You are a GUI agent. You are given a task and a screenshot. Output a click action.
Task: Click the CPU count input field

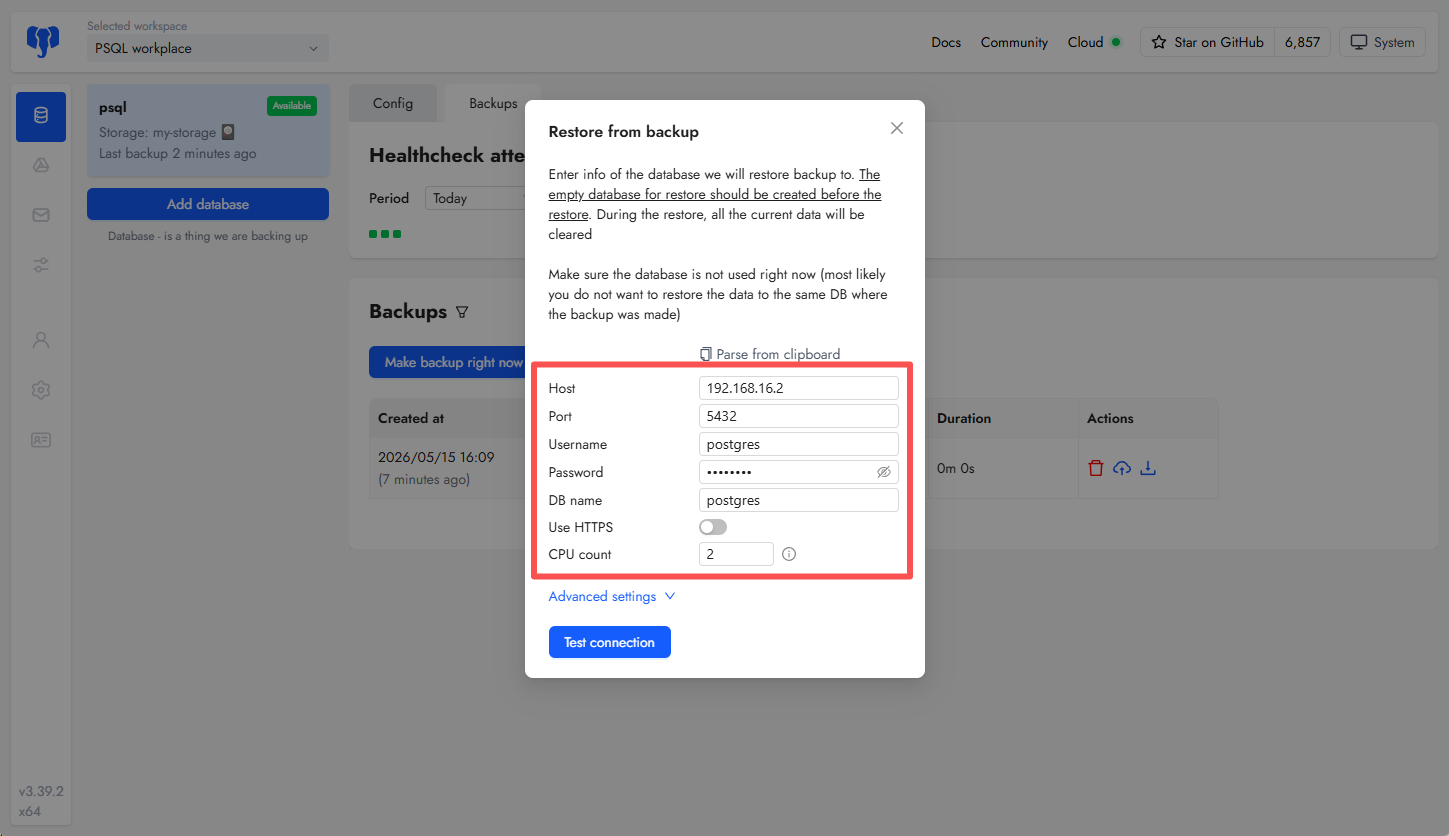pos(736,554)
